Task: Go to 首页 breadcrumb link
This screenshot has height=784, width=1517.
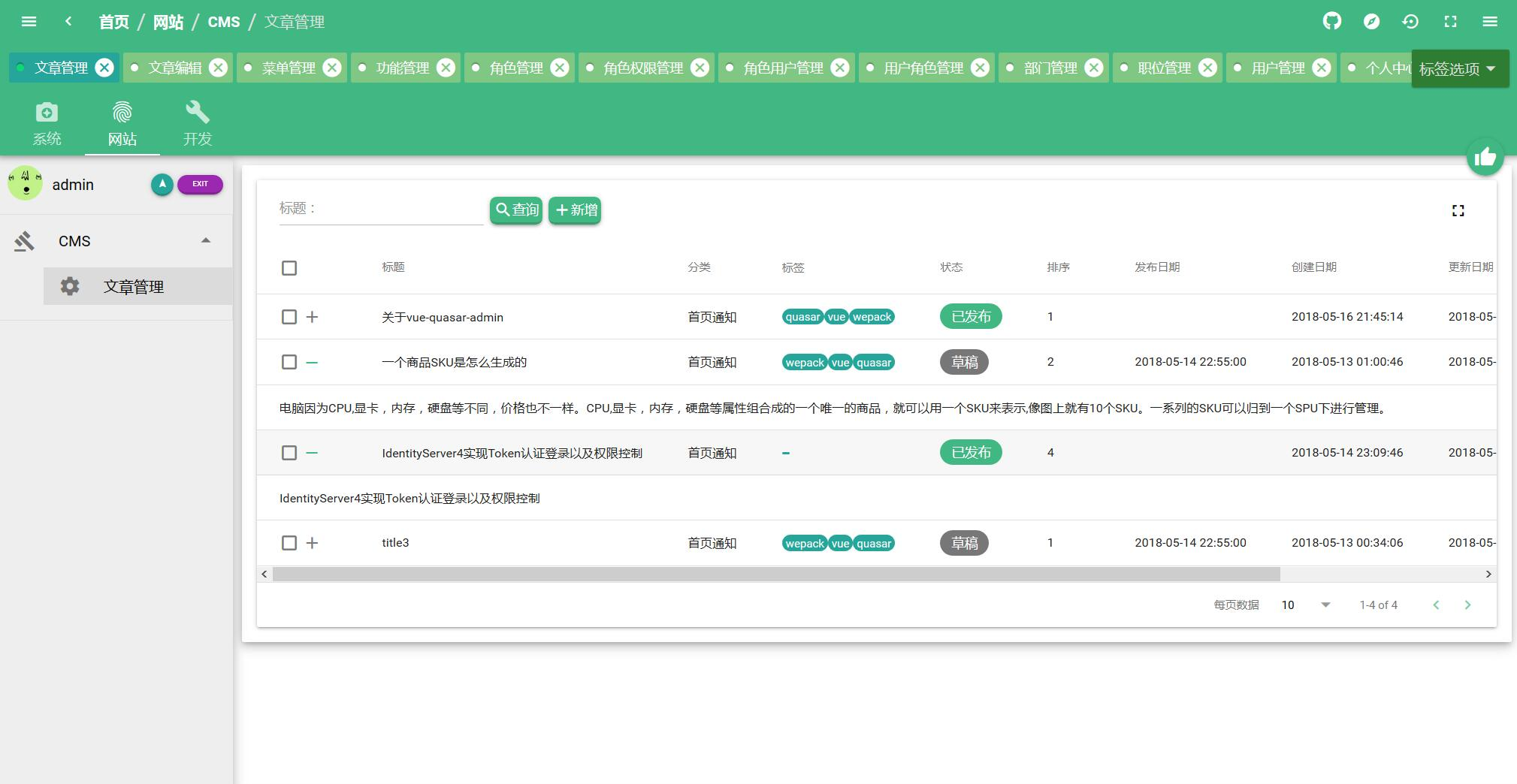Action: click(x=113, y=22)
